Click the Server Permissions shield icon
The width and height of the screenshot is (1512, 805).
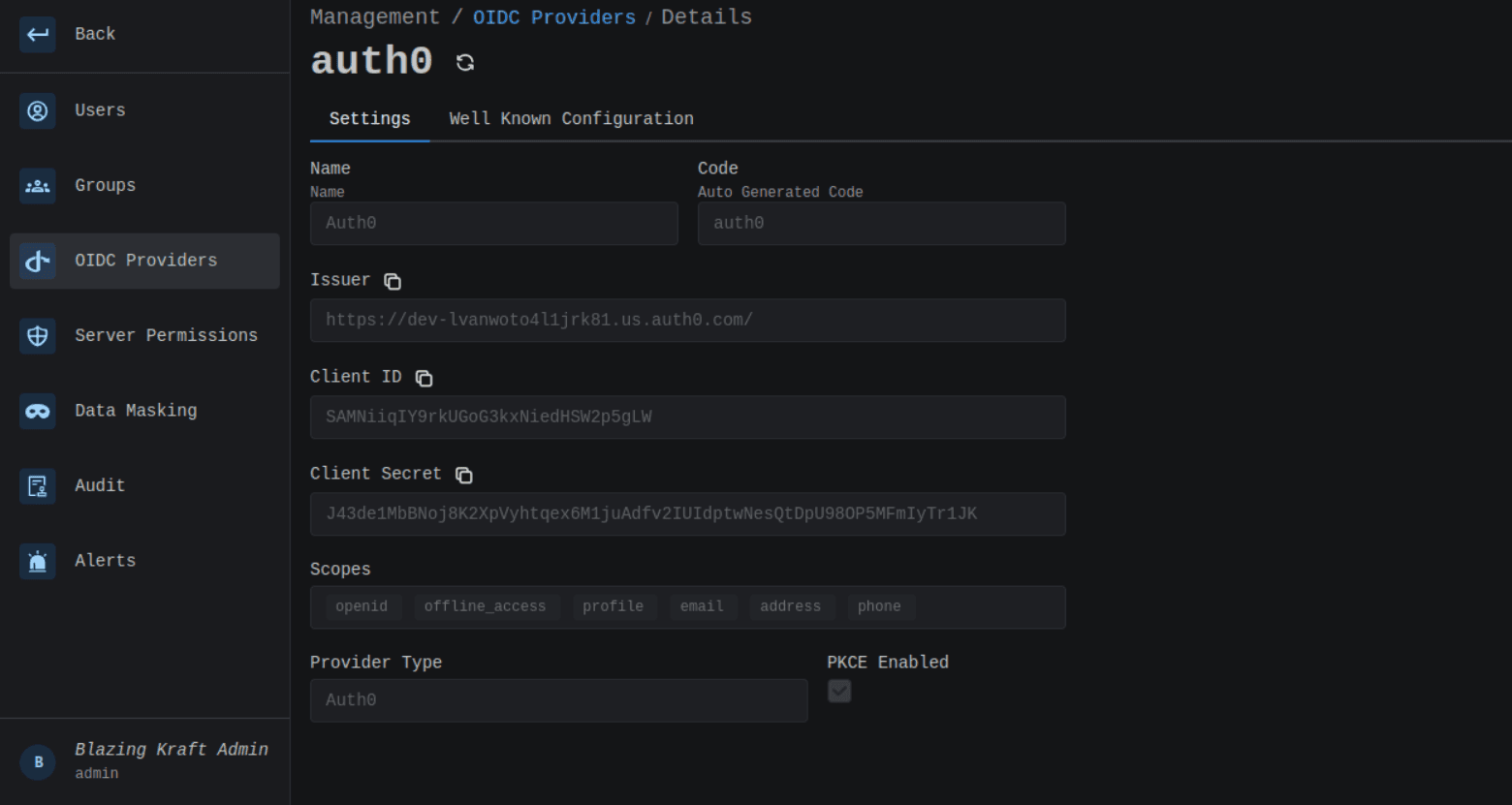tap(38, 336)
